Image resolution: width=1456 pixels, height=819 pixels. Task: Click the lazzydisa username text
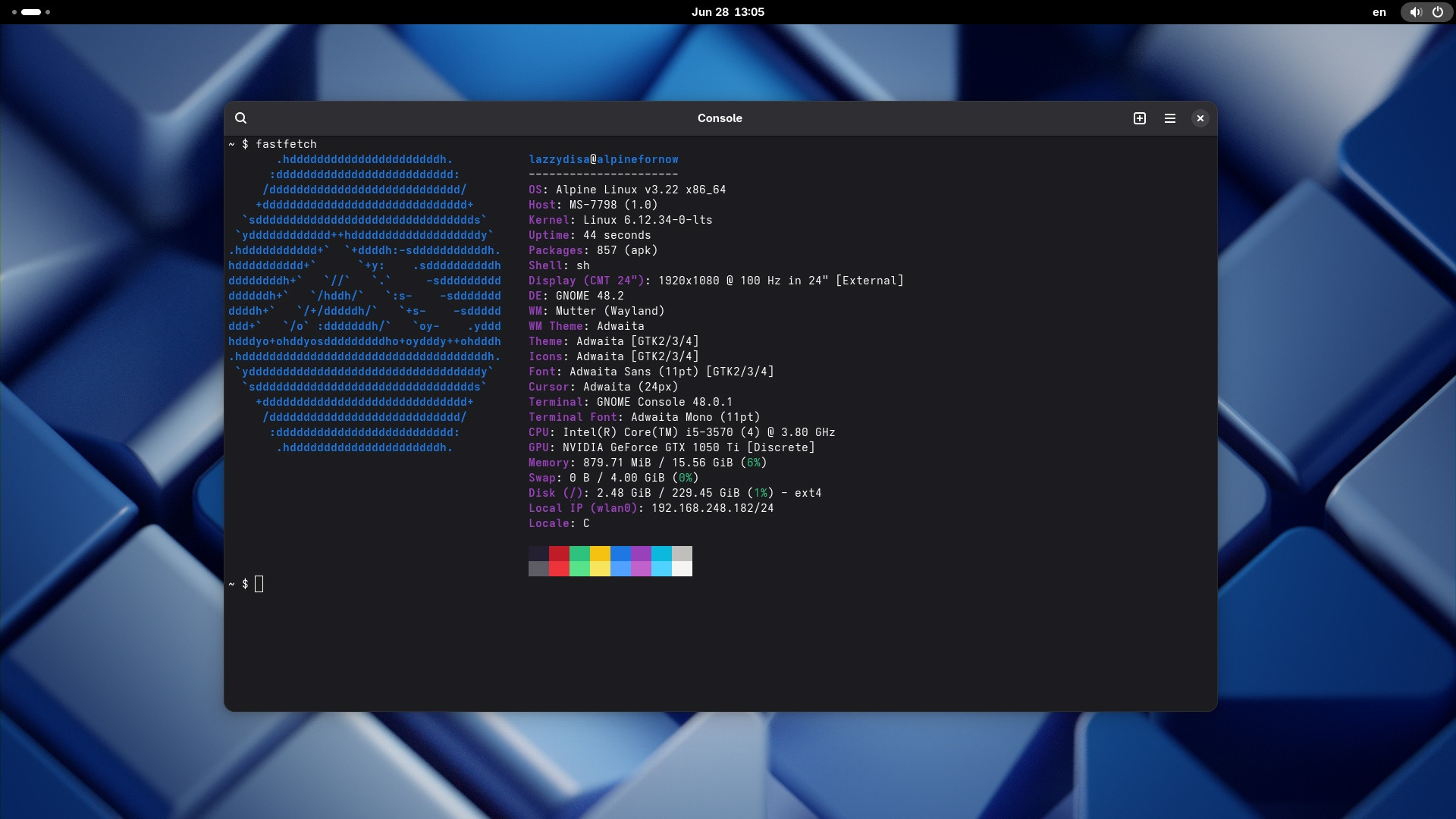559,159
